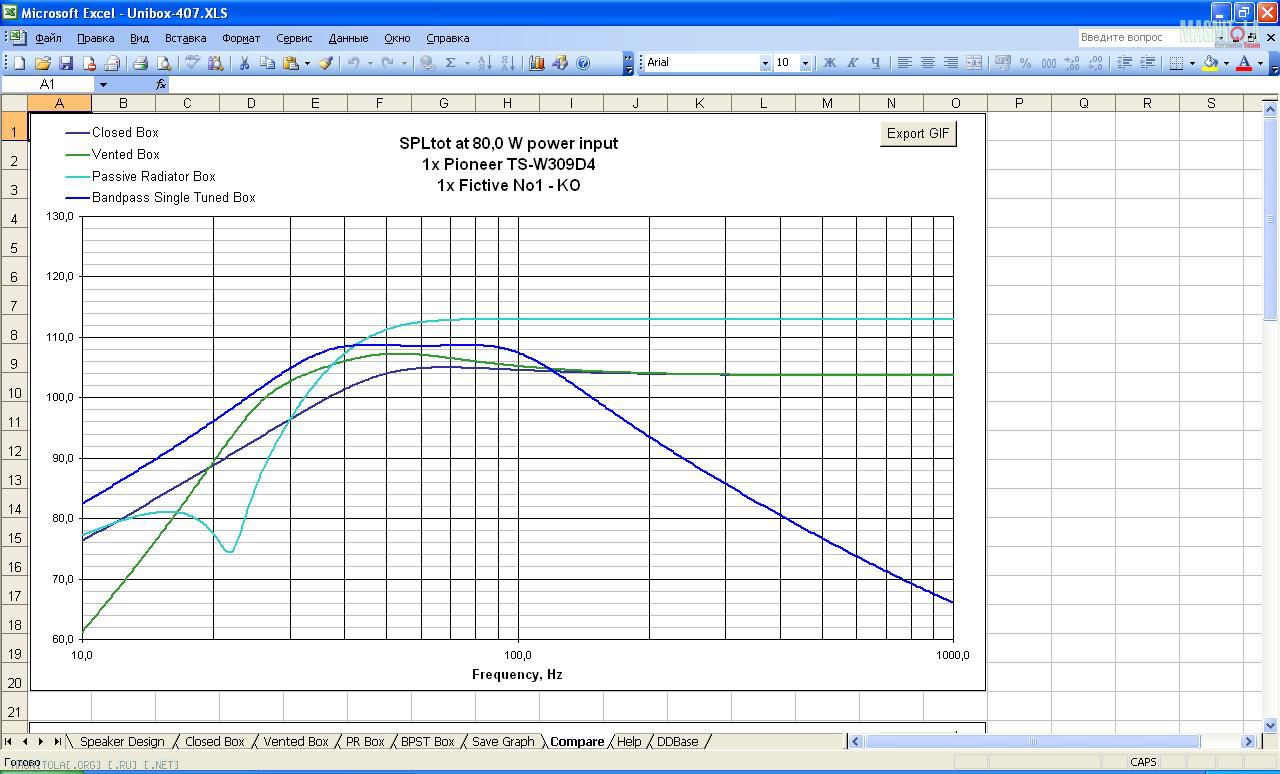
Task: Copy selection with the toolbar copy icon
Action: point(267,63)
